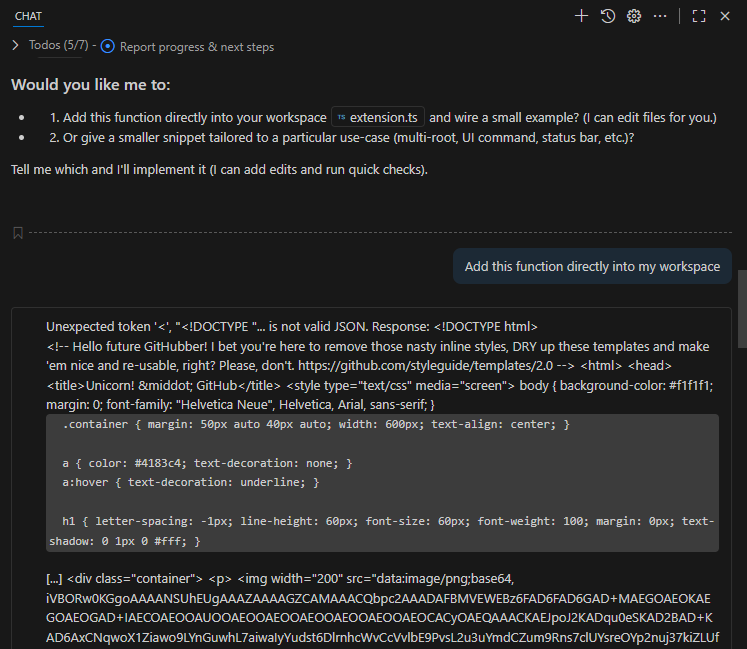Maximize the chat panel
The image size is (747, 649).
coord(699,16)
